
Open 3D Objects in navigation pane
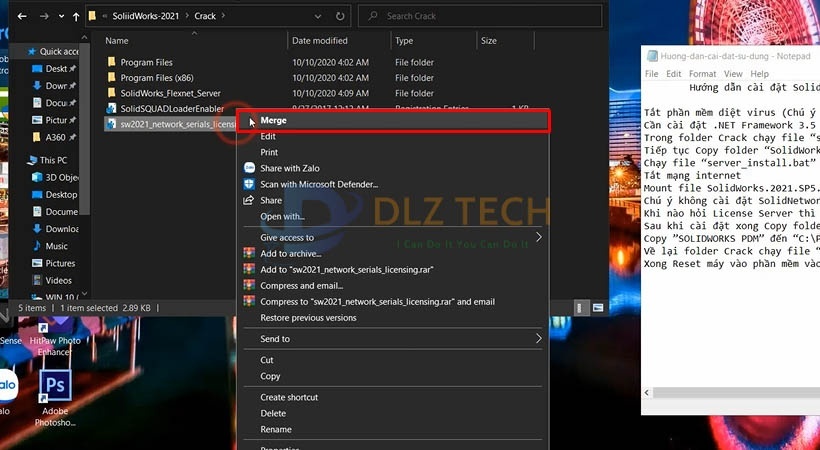point(61,177)
